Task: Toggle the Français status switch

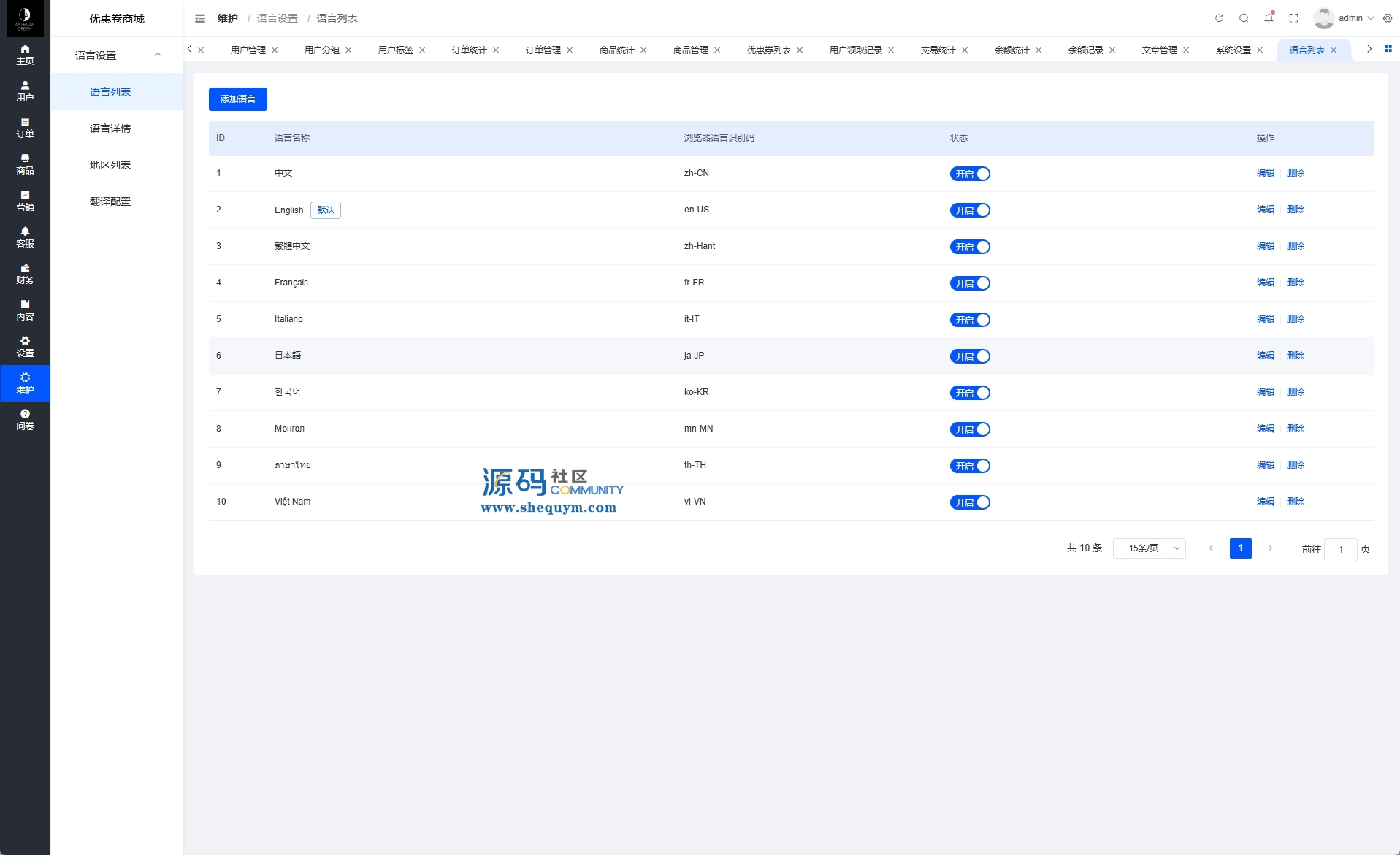Action: coord(970,283)
